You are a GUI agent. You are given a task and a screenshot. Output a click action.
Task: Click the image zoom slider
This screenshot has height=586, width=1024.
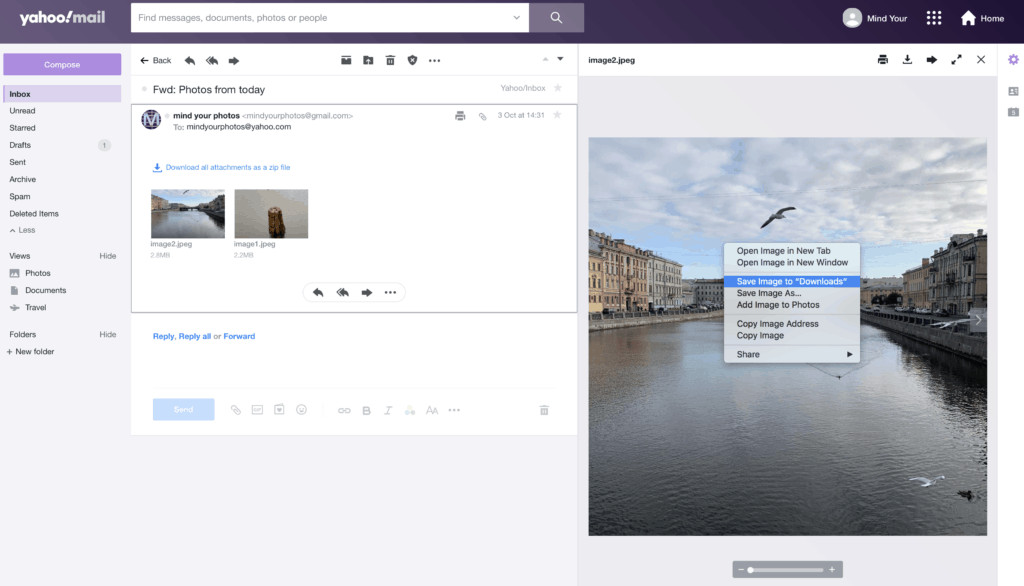pyautogui.click(x=786, y=570)
